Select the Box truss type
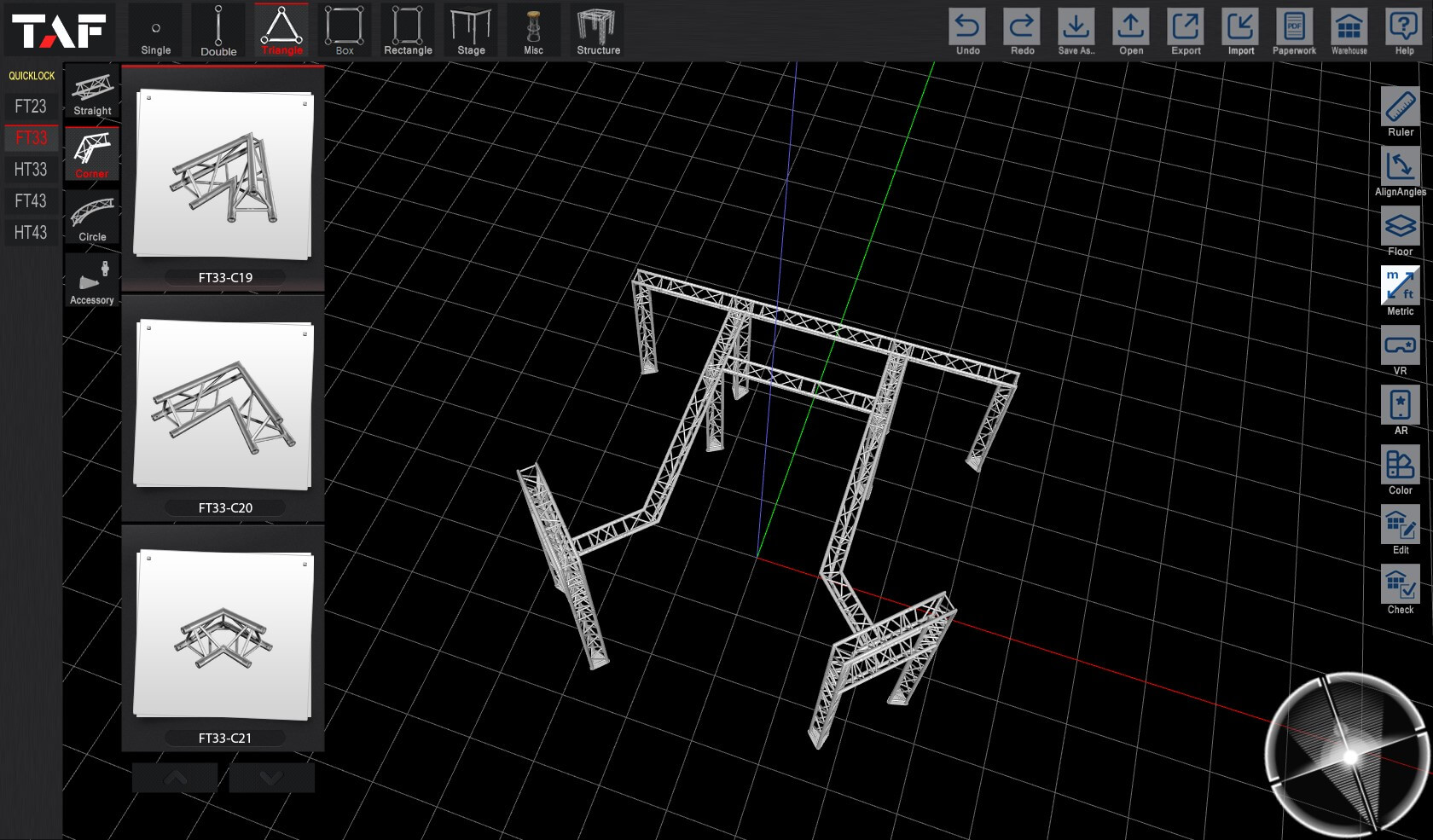 tap(345, 31)
